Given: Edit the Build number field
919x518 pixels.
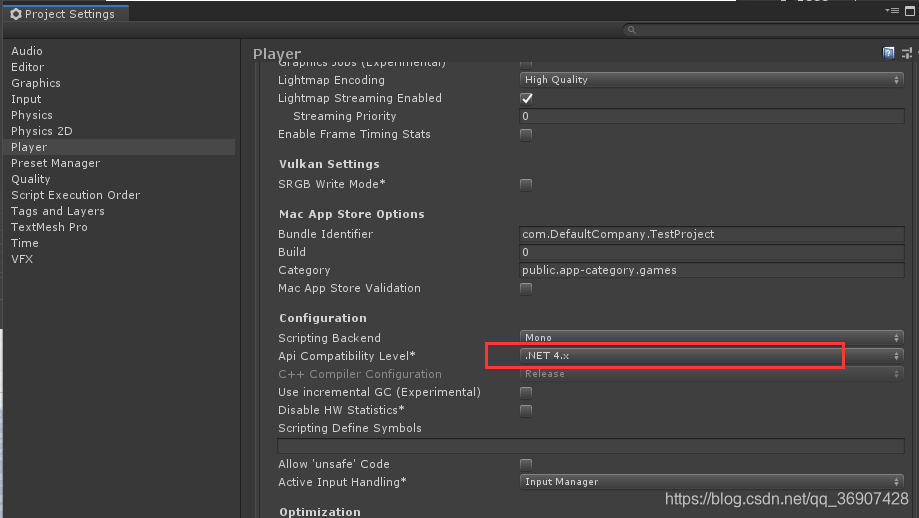Looking at the screenshot, I should (x=712, y=253).
